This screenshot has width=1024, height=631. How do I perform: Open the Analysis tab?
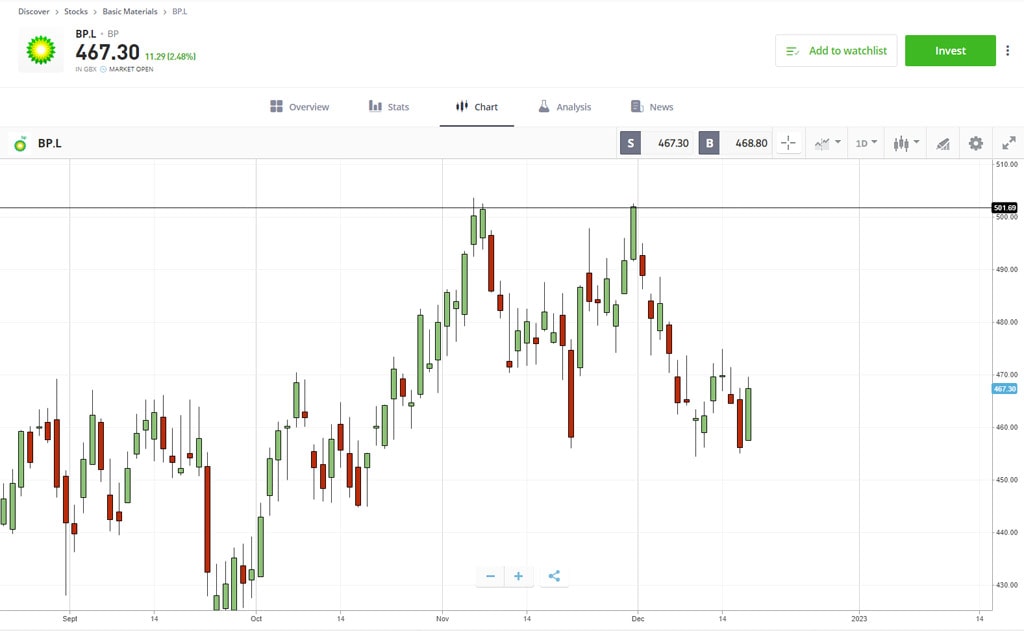(x=565, y=106)
